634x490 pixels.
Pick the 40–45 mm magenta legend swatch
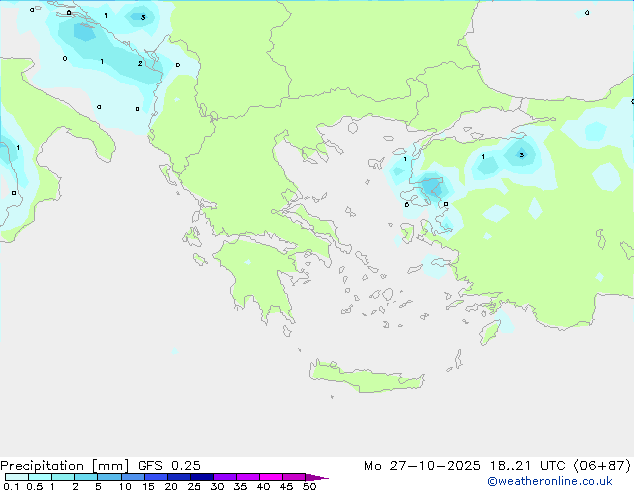[x=271, y=477]
